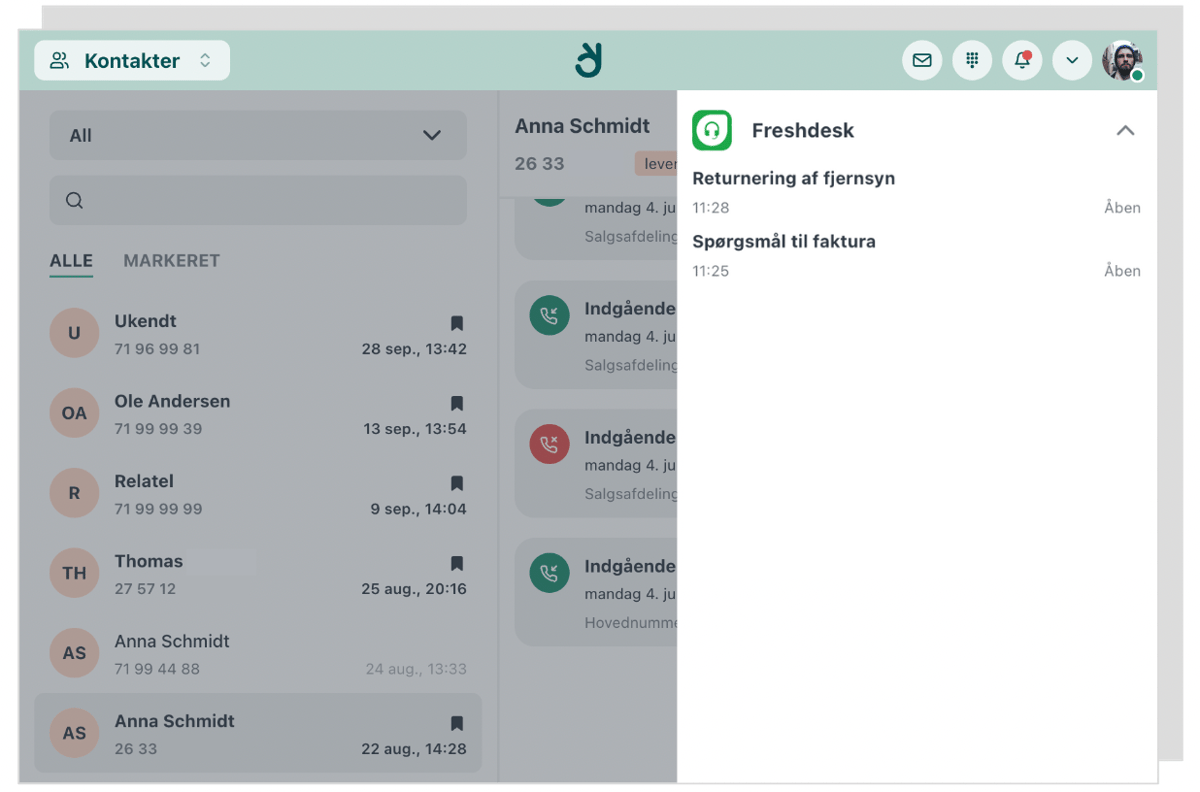Click the Freshdesk headset icon
The height and width of the screenshot is (792, 1200).
click(x=711, y=130)
